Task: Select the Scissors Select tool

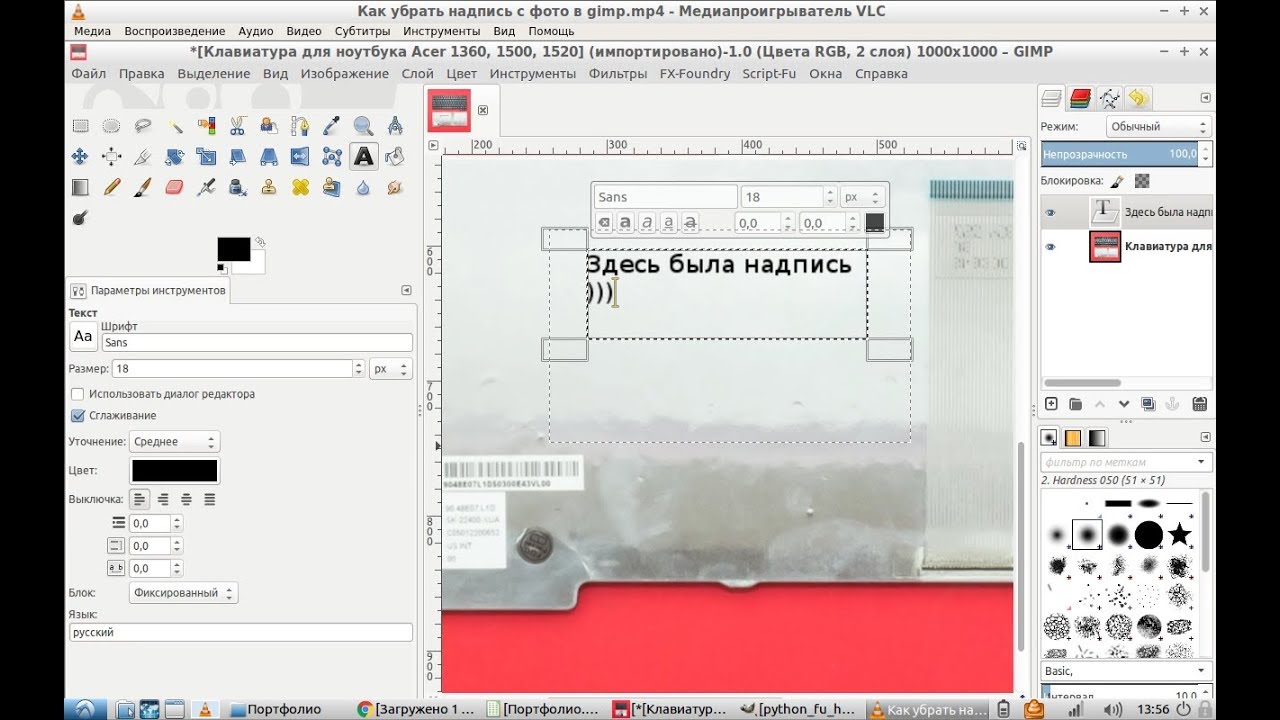Action: click(x=238, y=126)
